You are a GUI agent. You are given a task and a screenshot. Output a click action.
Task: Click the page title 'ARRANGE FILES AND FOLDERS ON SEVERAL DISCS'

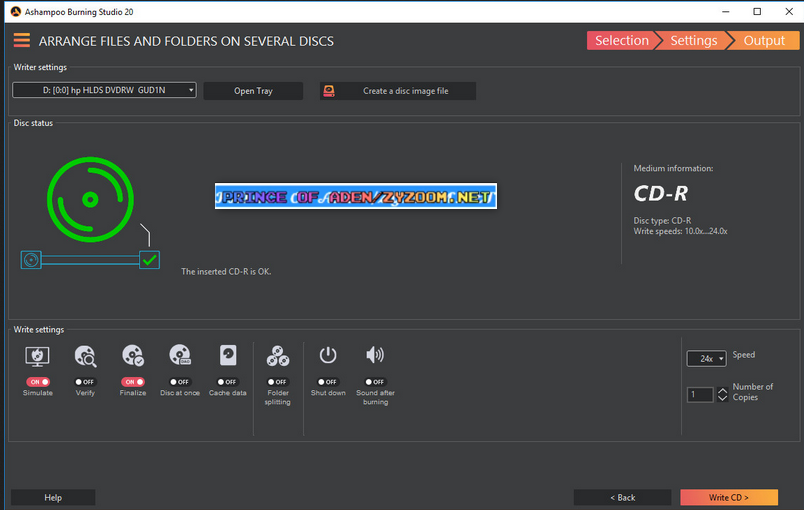pyautogui.click(x=186, y=41)
